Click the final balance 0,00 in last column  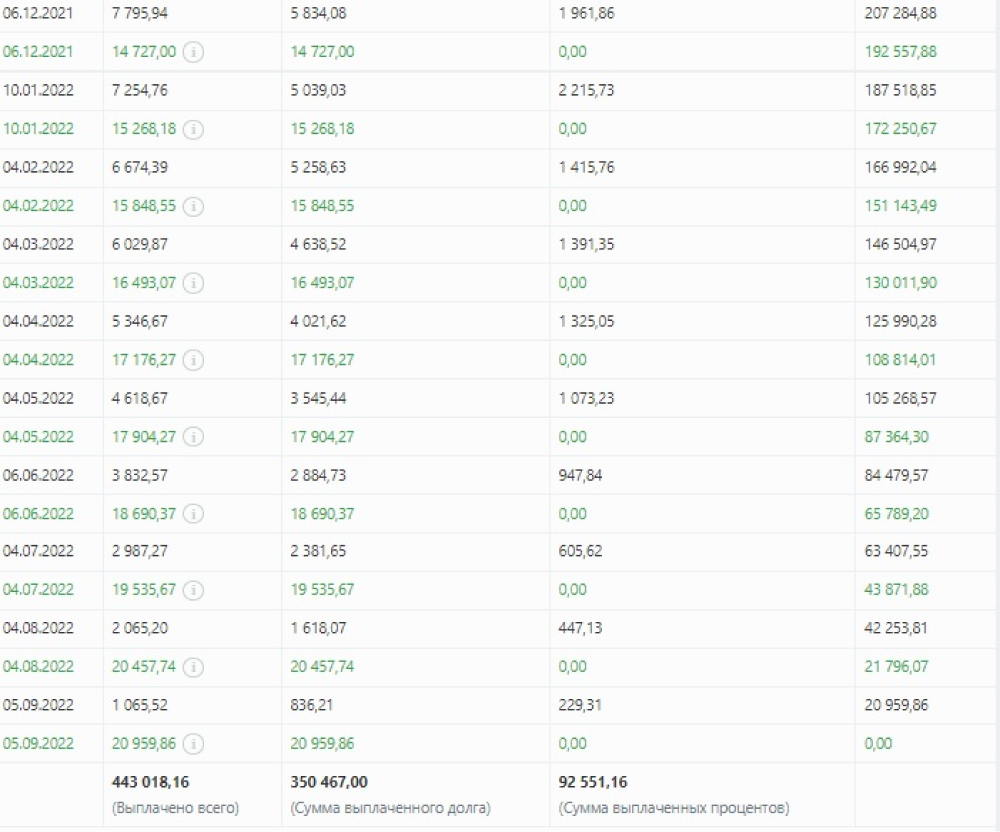click(878, 743)
